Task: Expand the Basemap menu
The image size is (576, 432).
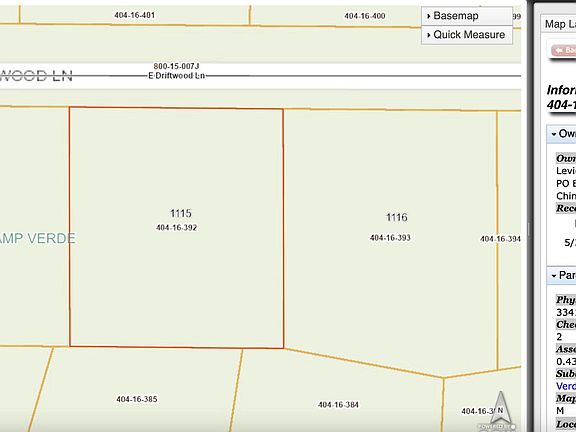Action: 467,16
